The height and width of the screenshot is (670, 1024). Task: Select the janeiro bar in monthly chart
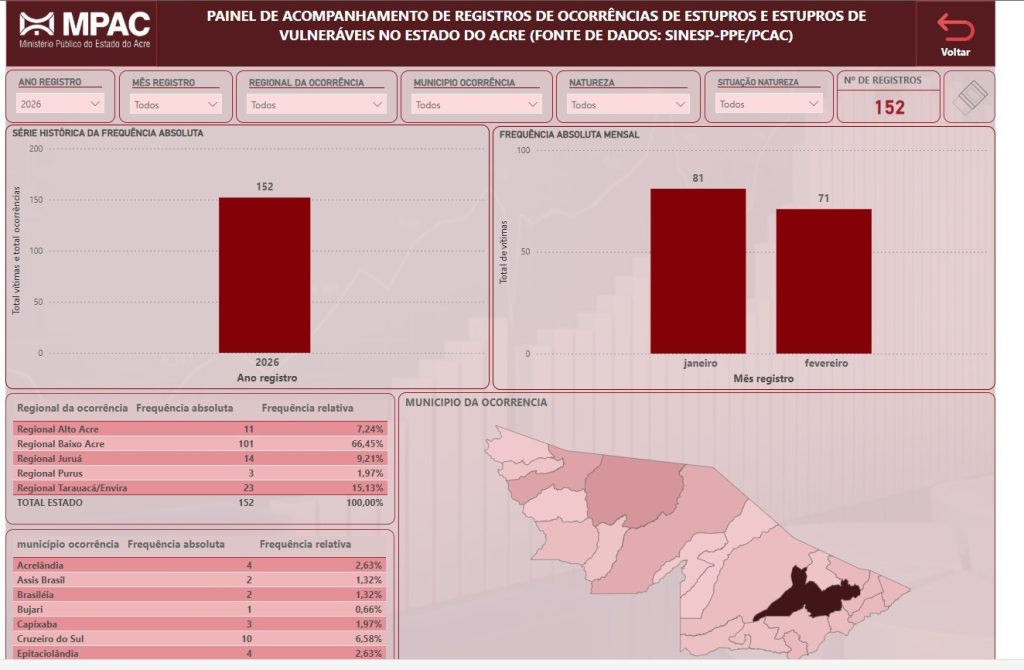tap(698, 271)
